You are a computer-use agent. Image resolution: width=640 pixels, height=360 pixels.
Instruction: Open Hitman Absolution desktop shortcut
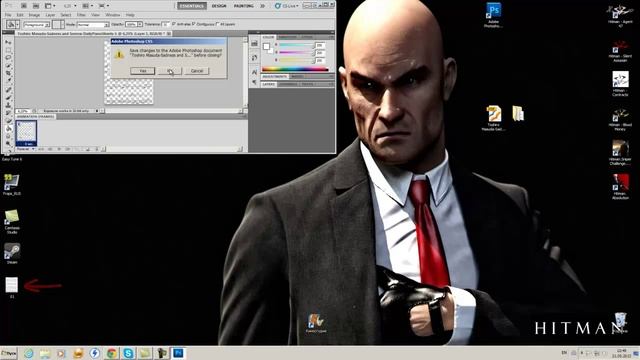pyautogui.click(x=620, y=187)
